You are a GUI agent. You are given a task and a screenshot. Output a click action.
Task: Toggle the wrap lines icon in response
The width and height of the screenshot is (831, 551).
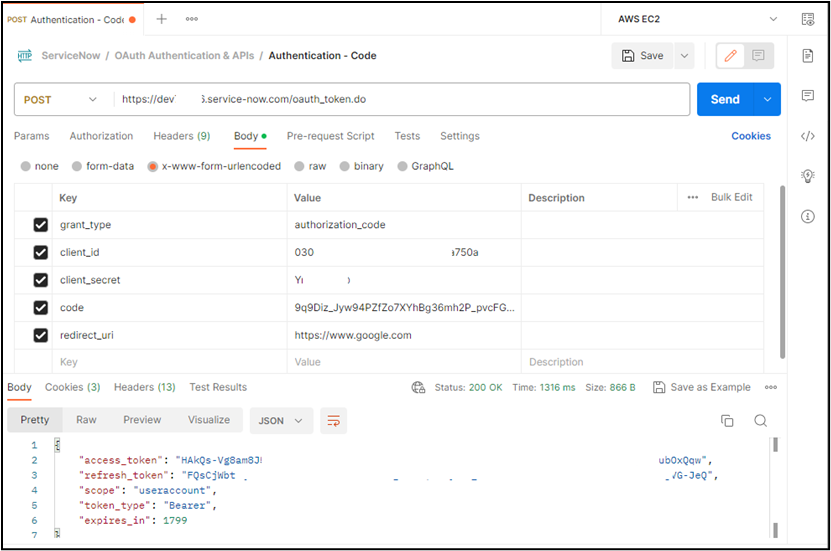click(333, 421)
